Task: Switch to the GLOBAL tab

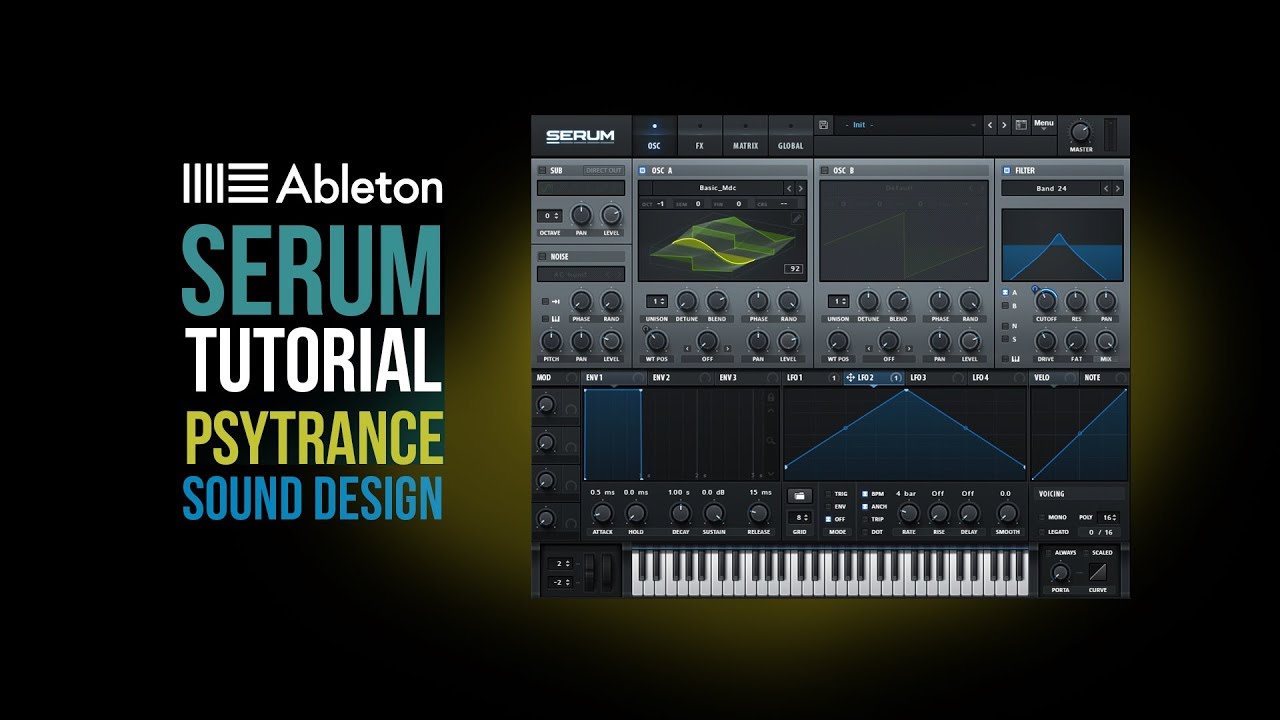Action: [x=791, y=136]
